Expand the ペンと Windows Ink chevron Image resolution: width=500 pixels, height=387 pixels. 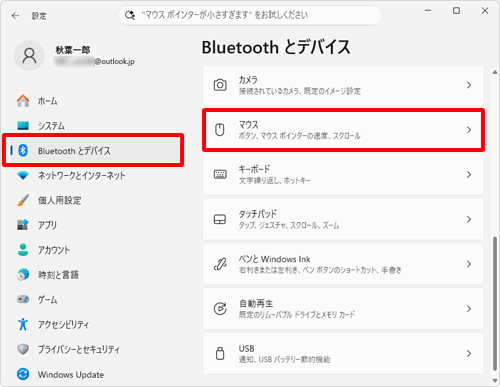pos(469,264)
